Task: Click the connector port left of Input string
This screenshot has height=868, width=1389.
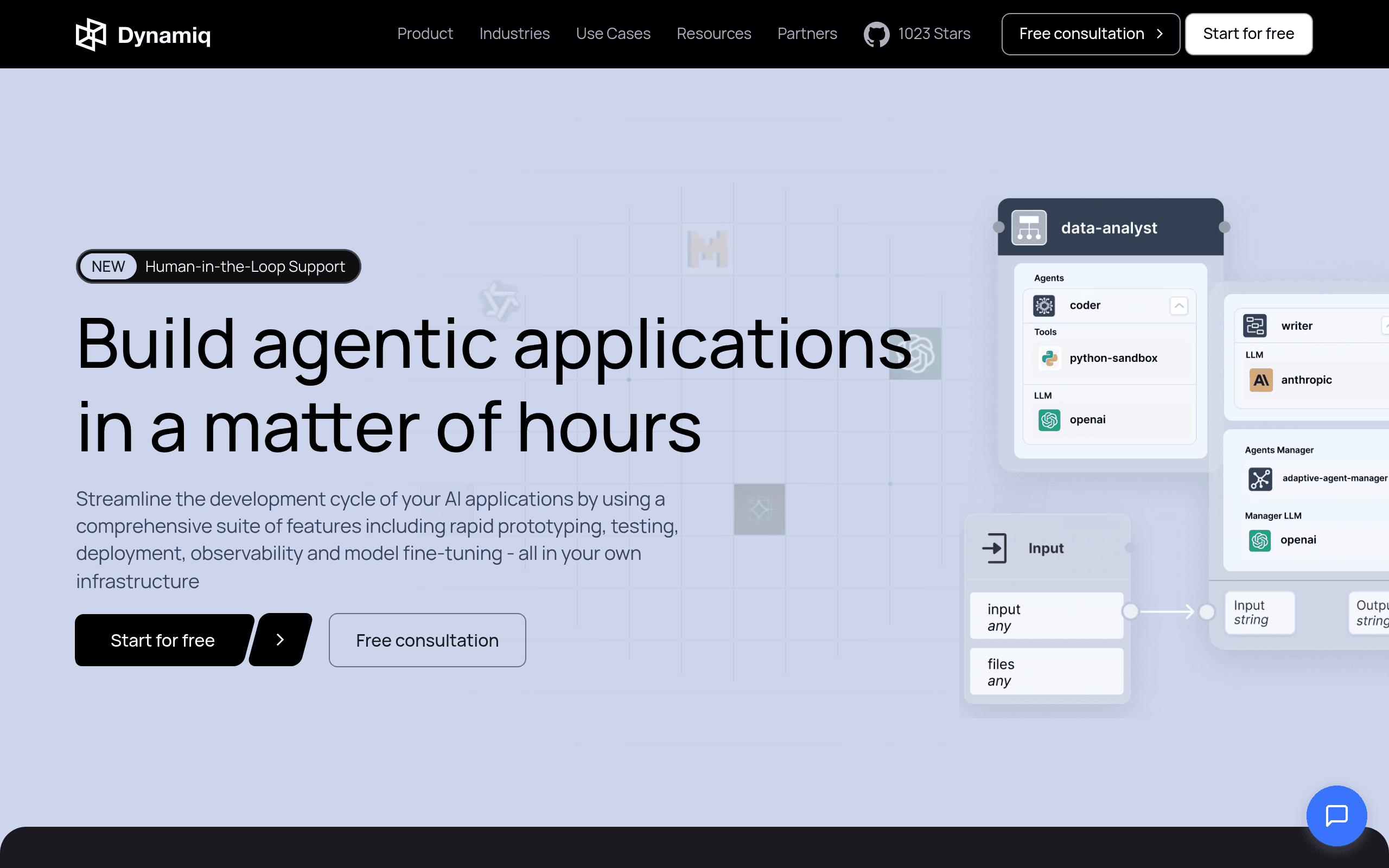Action: coord(1207,612)
